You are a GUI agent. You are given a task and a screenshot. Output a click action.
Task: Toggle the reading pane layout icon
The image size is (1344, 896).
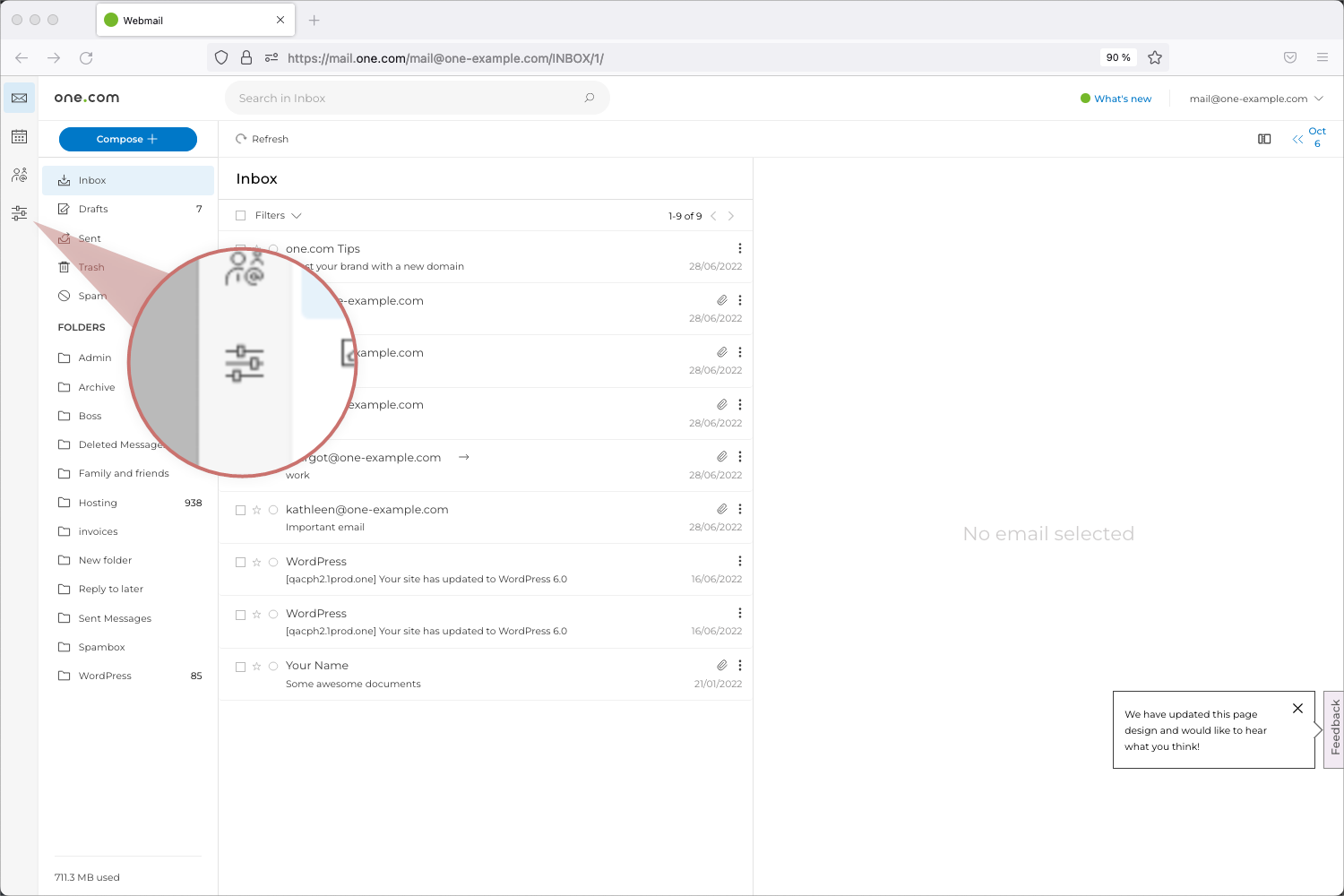pos(1264,139)
